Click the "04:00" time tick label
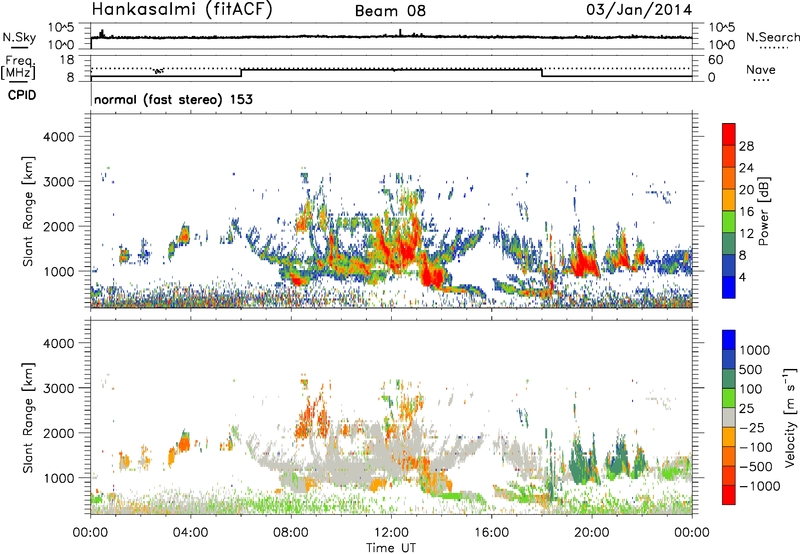800x554 pixels. [x=190, y=533]
